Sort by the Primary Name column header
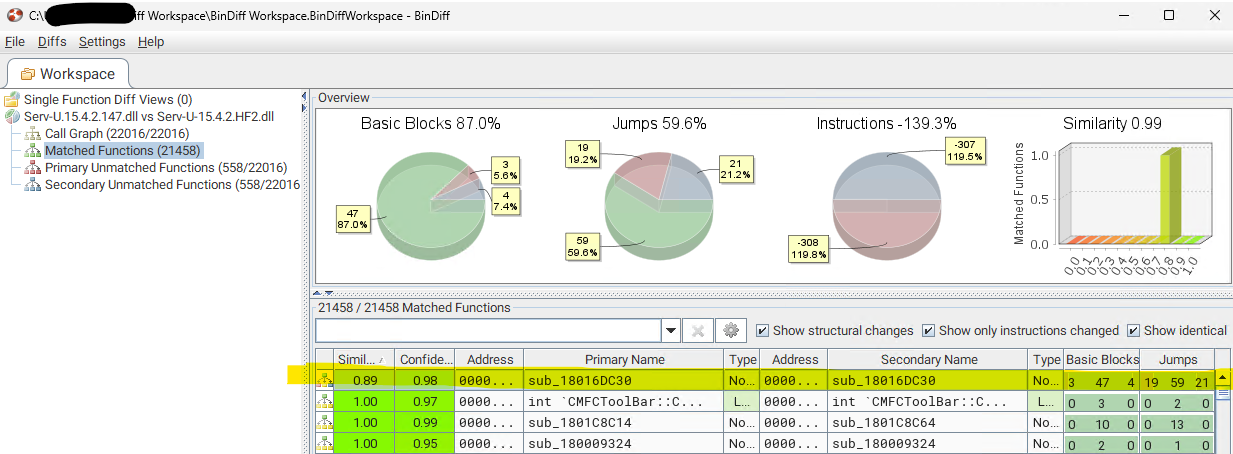The height and width of the screenshot is (454, 1233). 625,359
